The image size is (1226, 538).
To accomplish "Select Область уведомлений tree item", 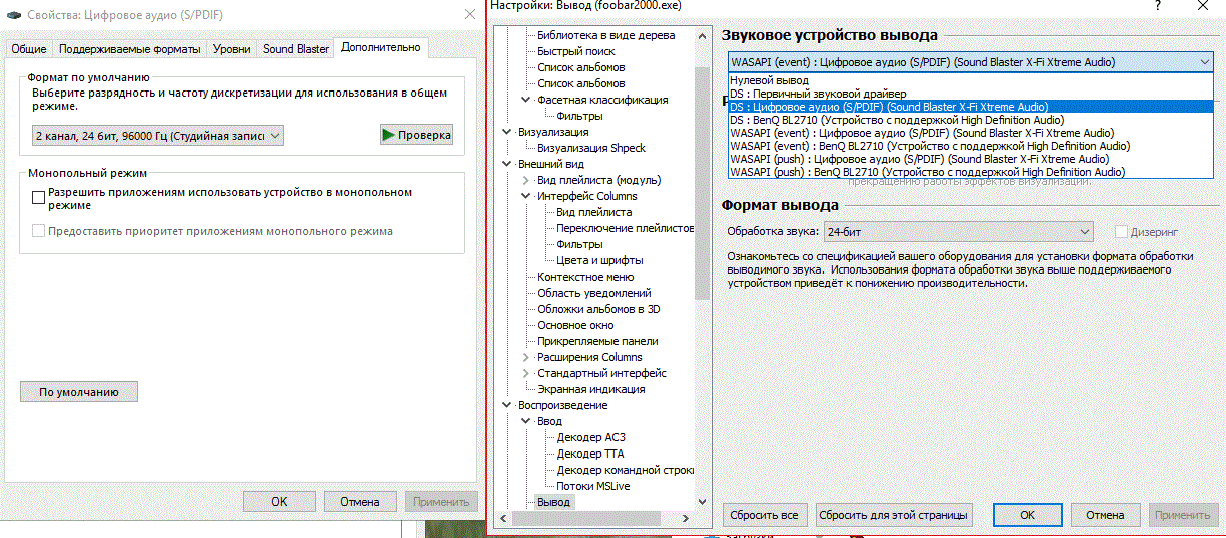I will click(x=594, y=293).
